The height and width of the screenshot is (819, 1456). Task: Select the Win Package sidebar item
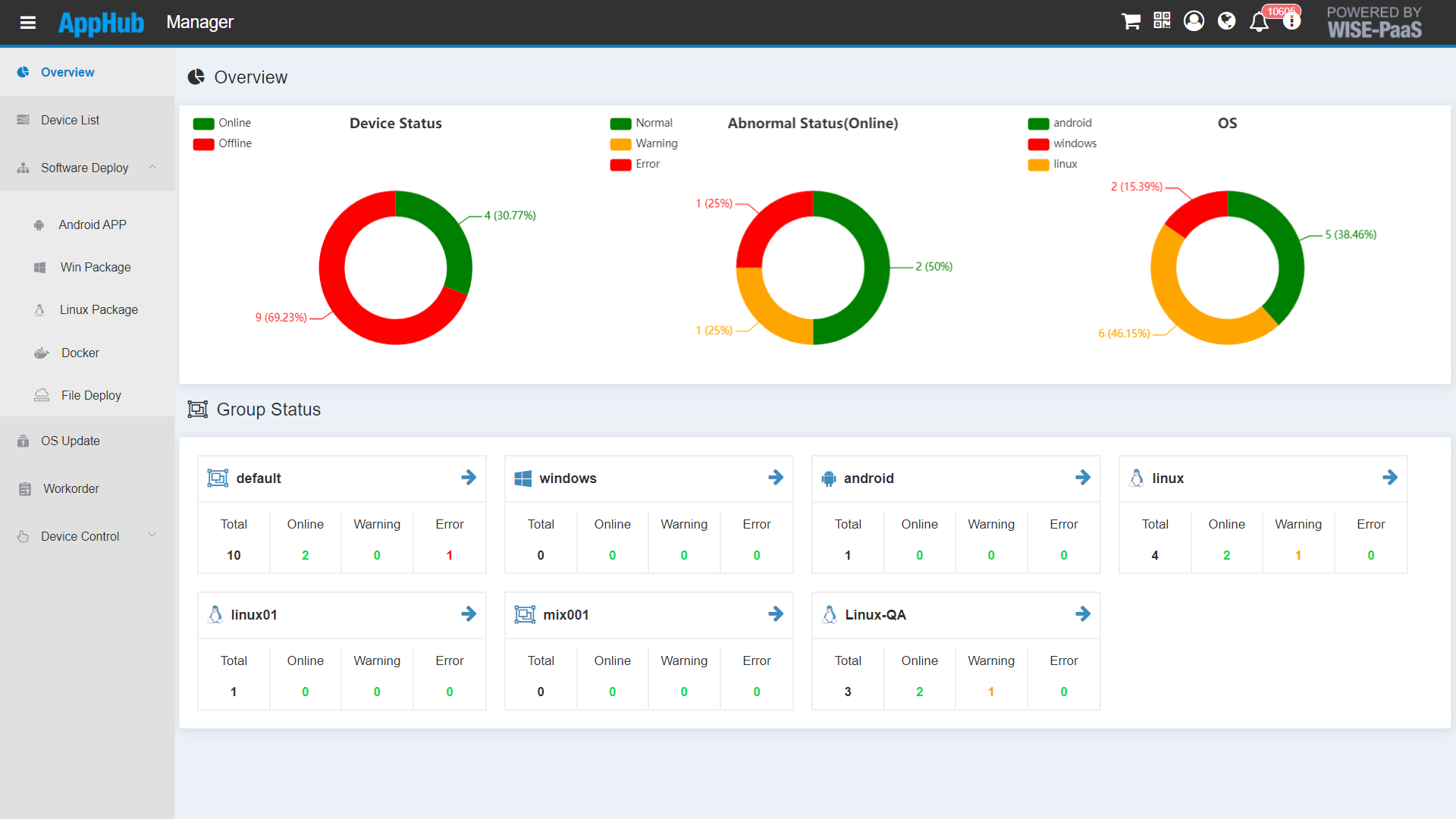[x=94, y=267]
